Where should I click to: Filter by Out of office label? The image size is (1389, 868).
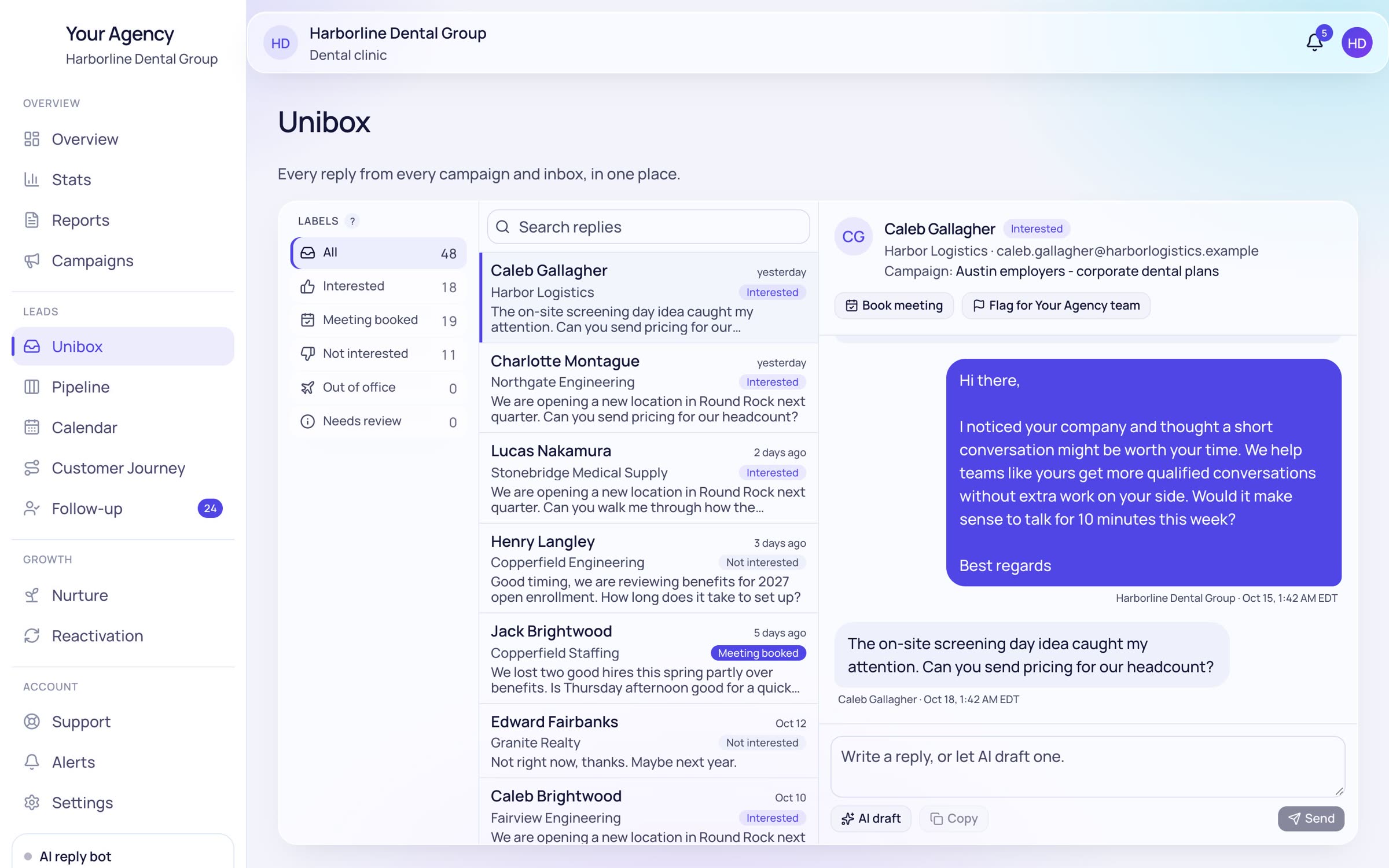tap(379, 388)
